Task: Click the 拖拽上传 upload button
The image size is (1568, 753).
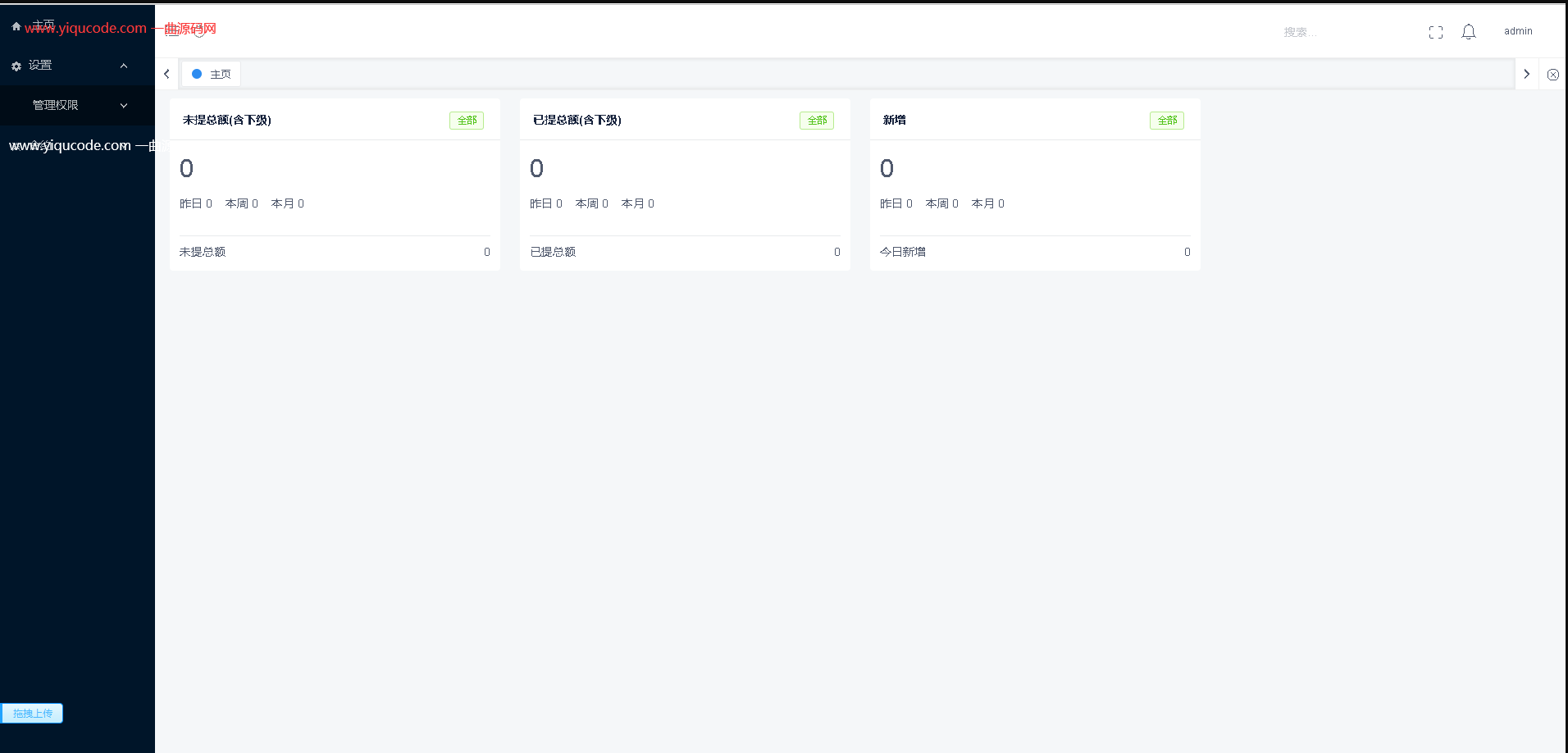Action: (x=32, y=714)
